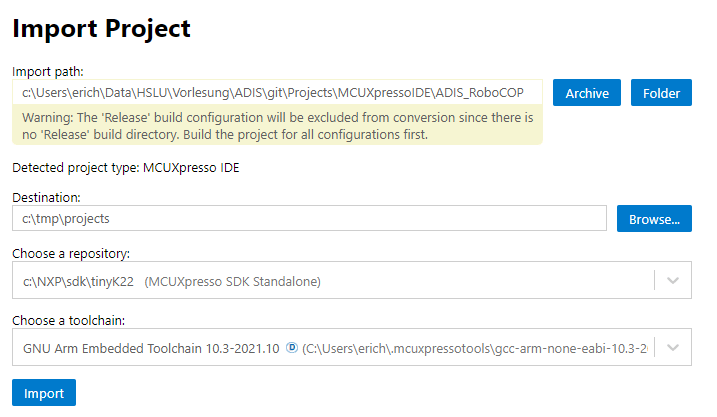Click the Folder button
The image size is (717, 417).
(x=661, y=93)
